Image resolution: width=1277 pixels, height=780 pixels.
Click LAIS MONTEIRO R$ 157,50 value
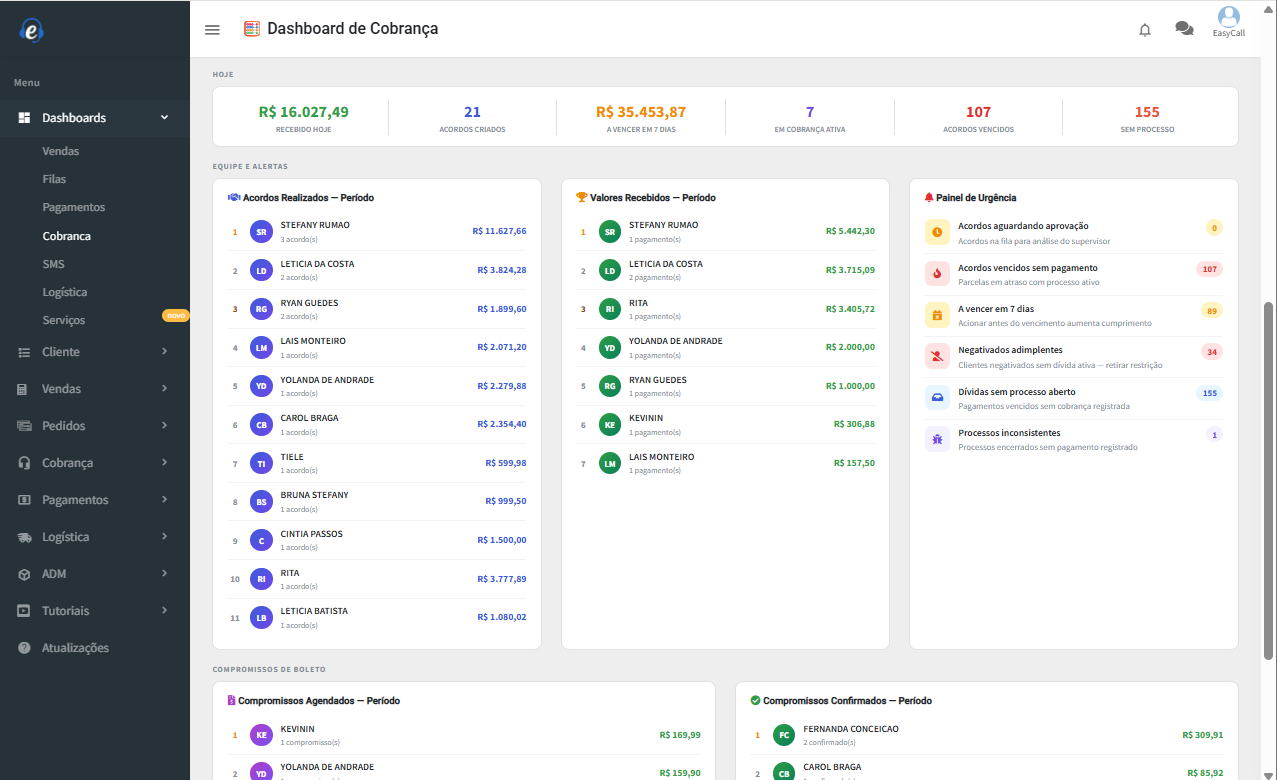point(854,463)
